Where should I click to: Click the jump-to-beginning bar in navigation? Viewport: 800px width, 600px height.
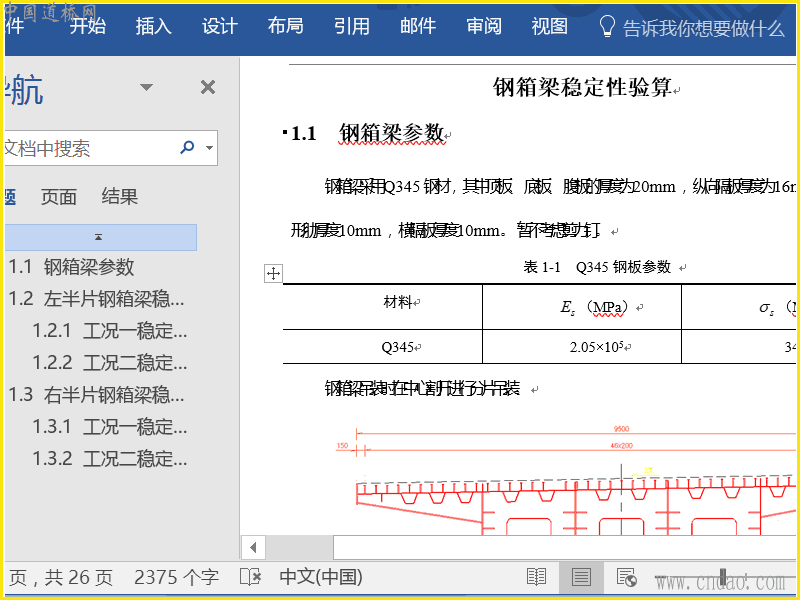(100, 237)
